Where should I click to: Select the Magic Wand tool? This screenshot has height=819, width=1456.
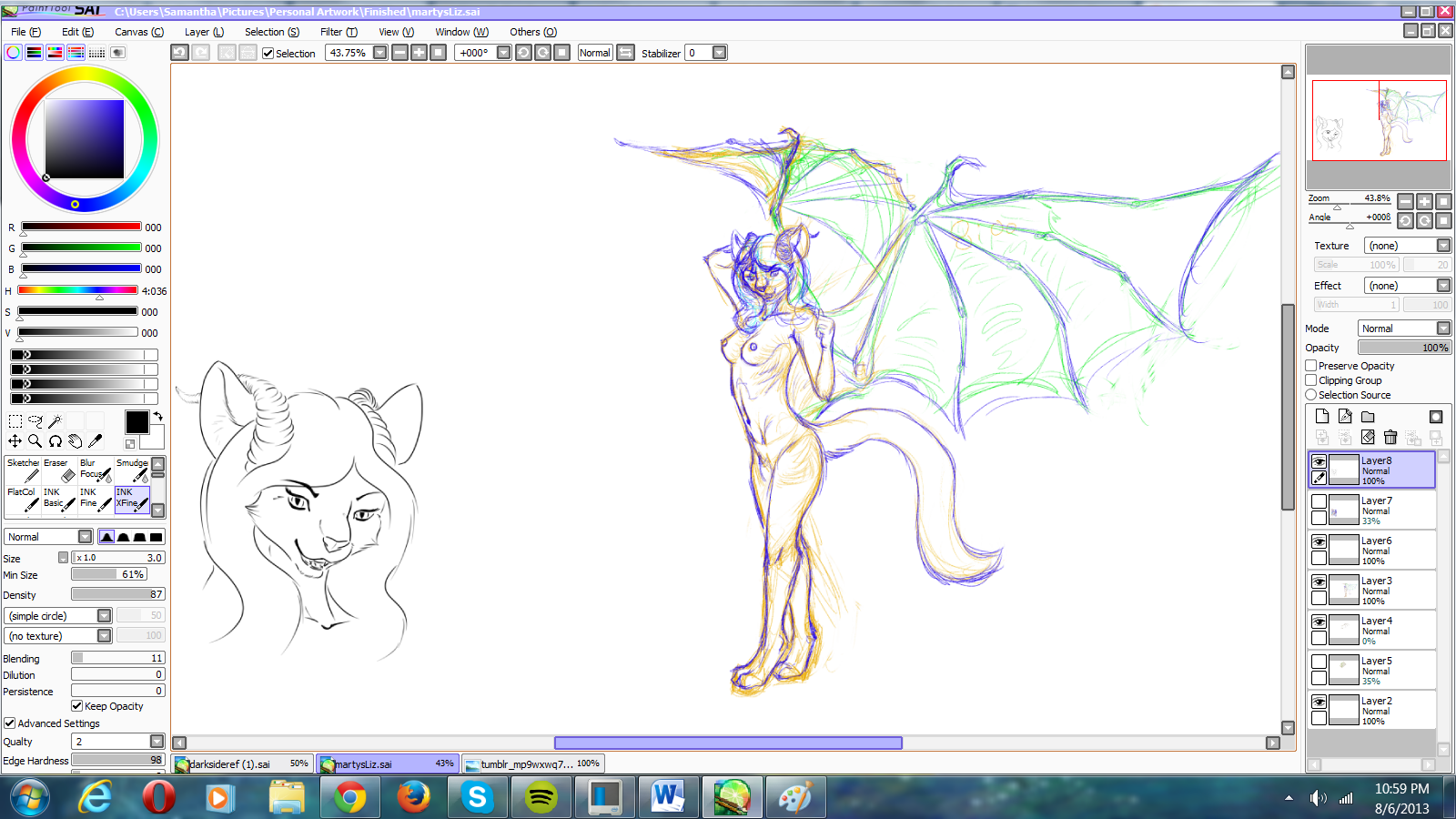55,421
